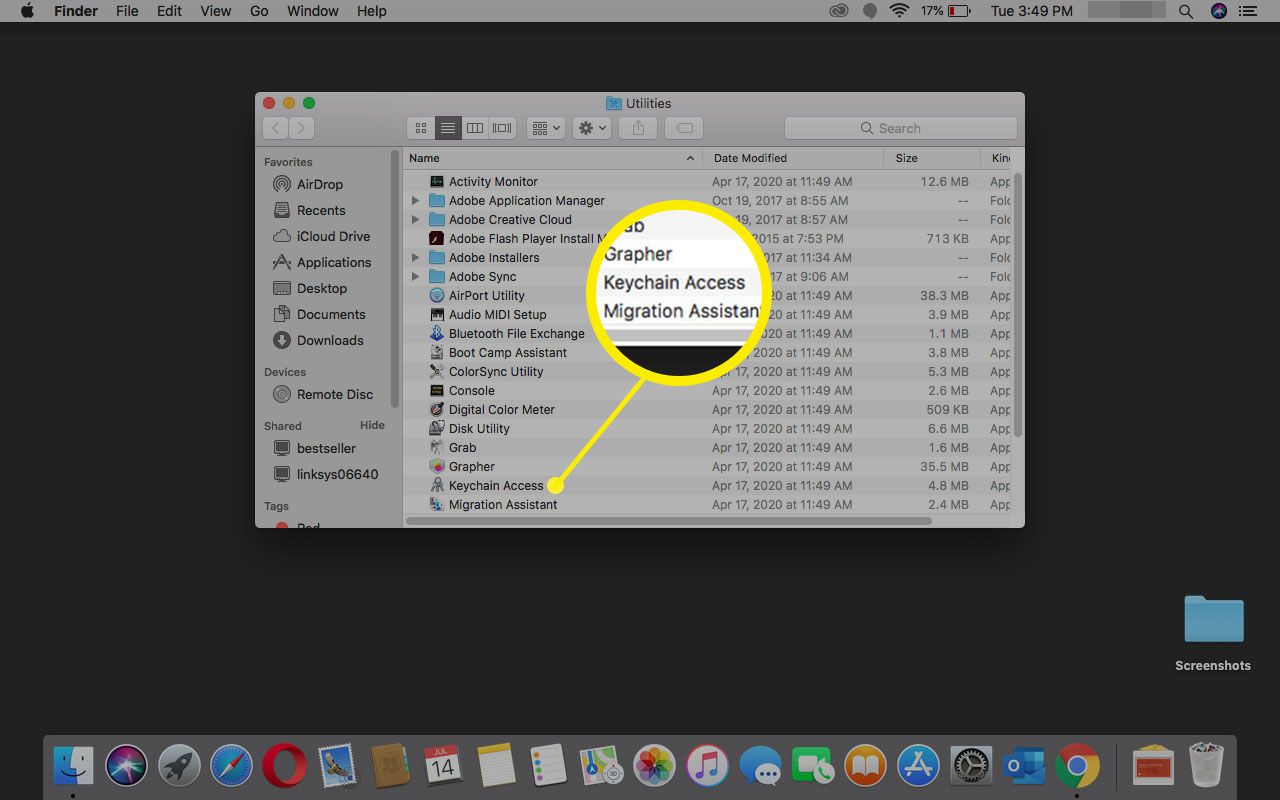This screenshot has width=1280, height=800.
Task: Expand the Adobe Creative Cloud folder
Action: (x=416, y=219)
